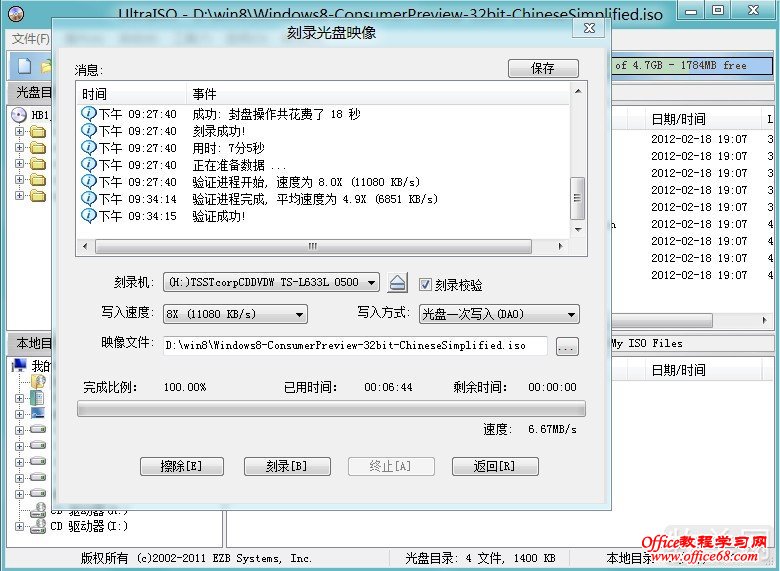780x571 pixels.
Task: Click the 验证进程完成 average speed message
Action: [315, 199]
